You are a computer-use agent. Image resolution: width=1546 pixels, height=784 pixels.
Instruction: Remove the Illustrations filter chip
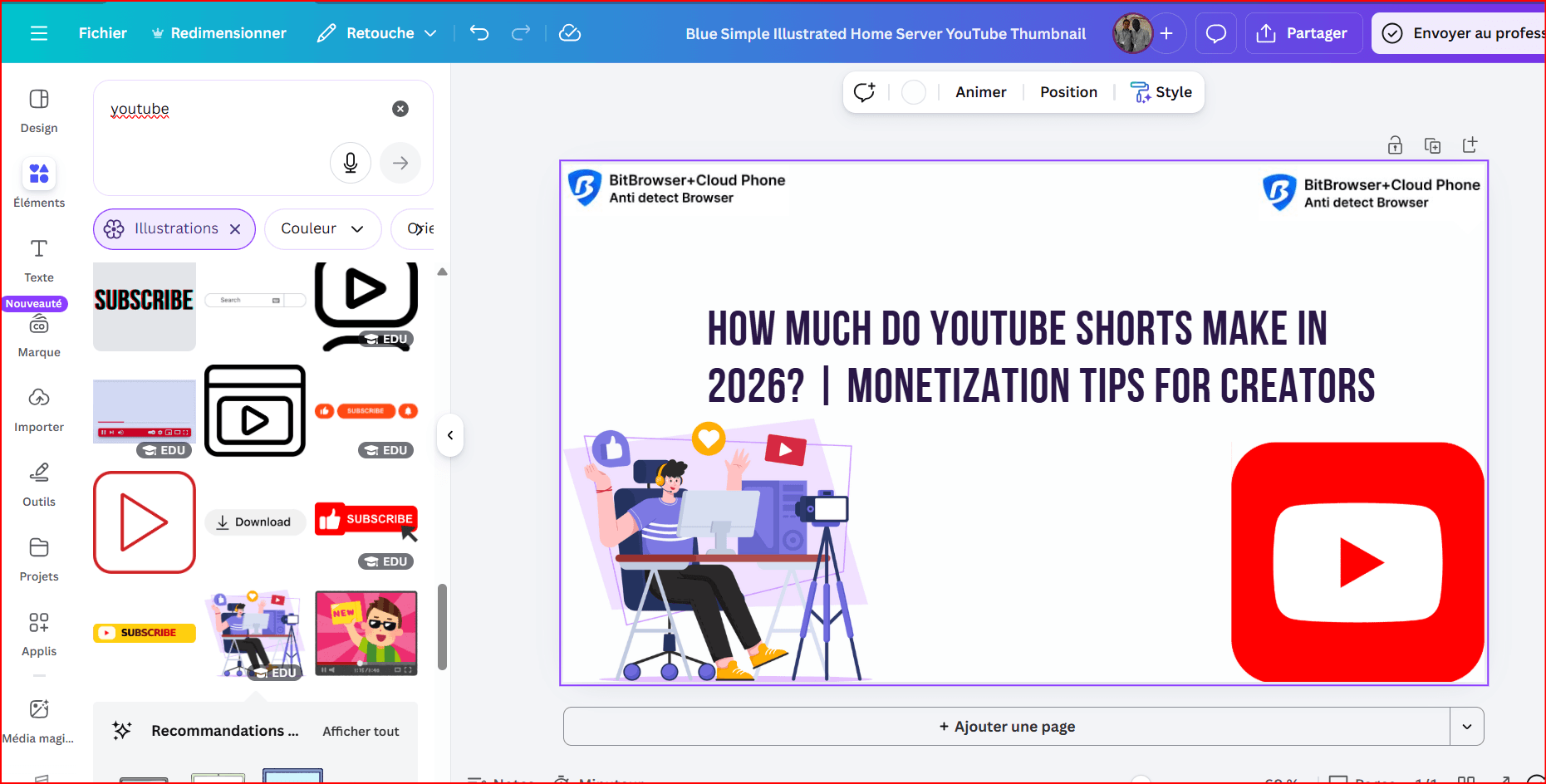[236, 229]
